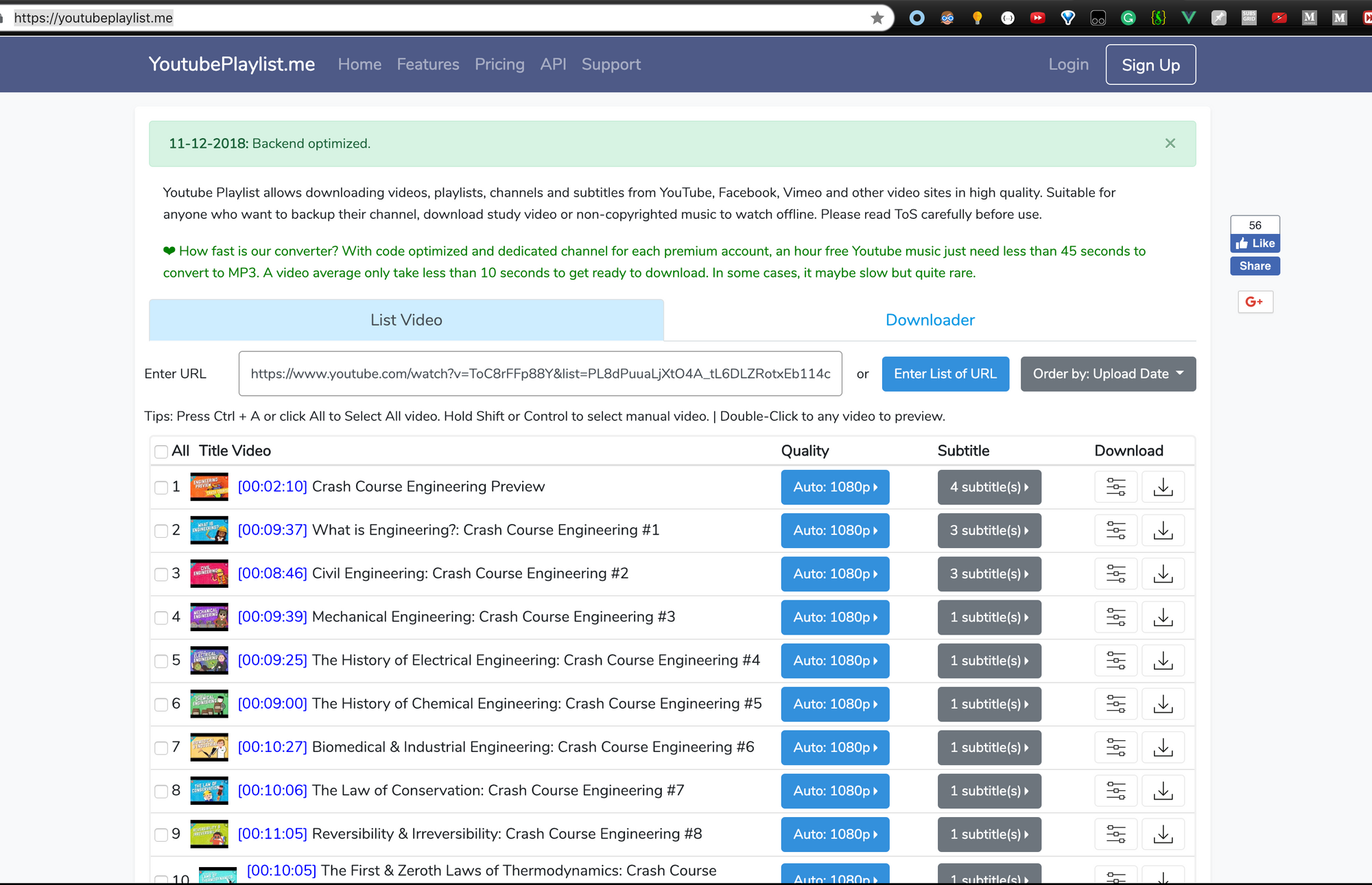
Task: Click download icon for Crash Course Engineering Preview
Action: tap(1163, 487)
